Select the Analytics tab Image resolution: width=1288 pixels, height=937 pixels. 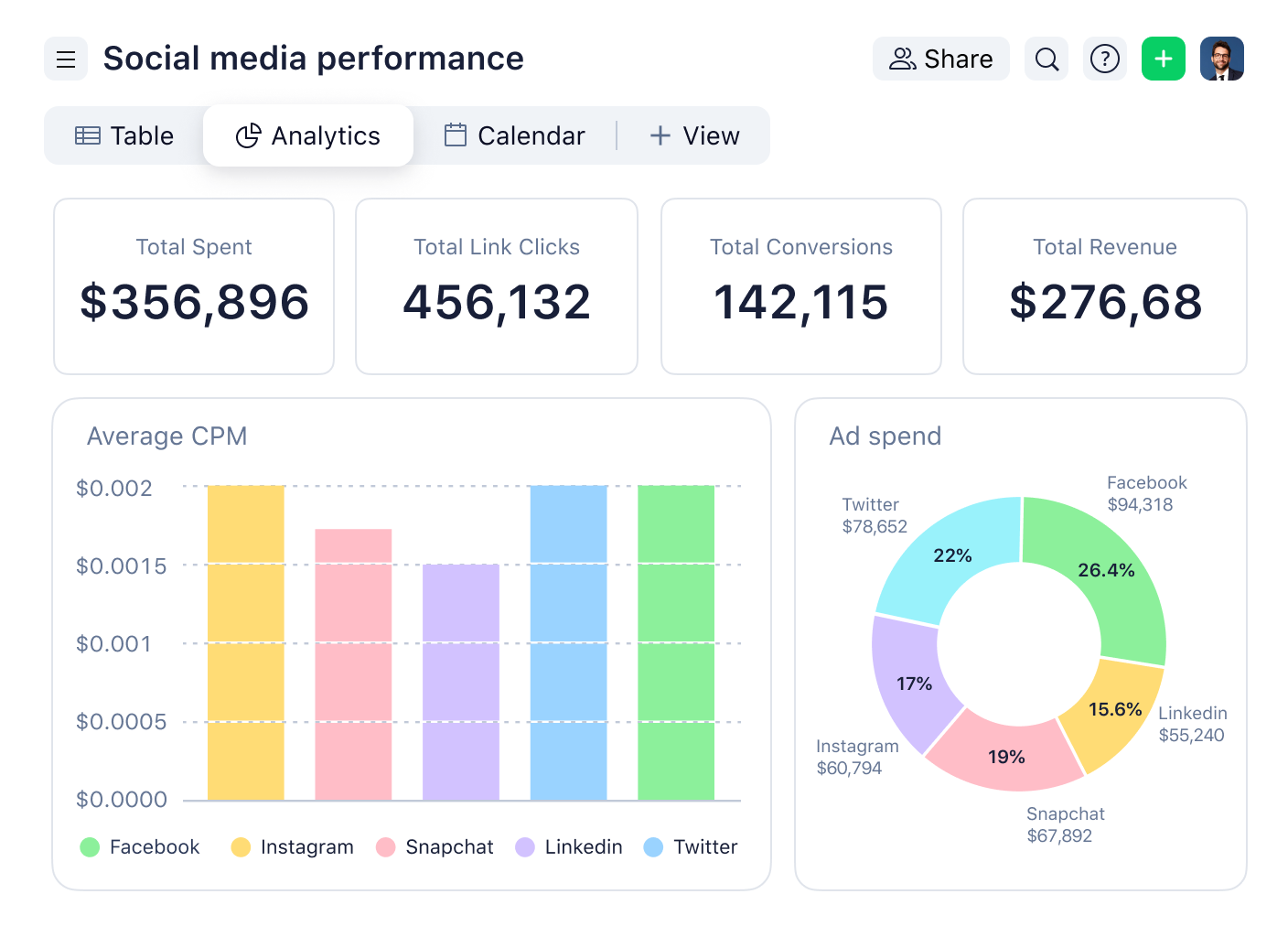click(x=308, y=135)
